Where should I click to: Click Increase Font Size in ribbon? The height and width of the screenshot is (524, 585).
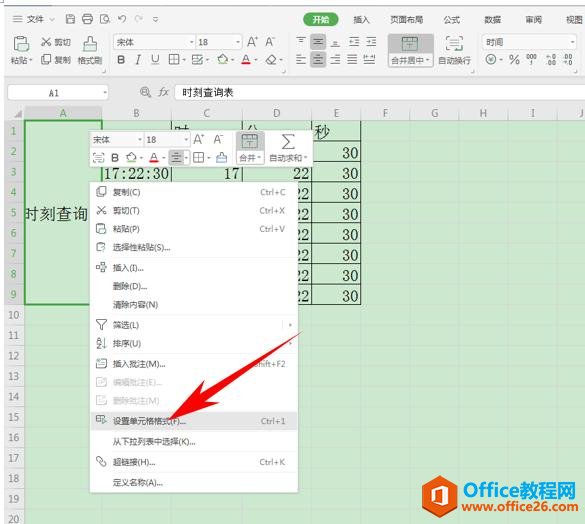(x=252, y=42)
